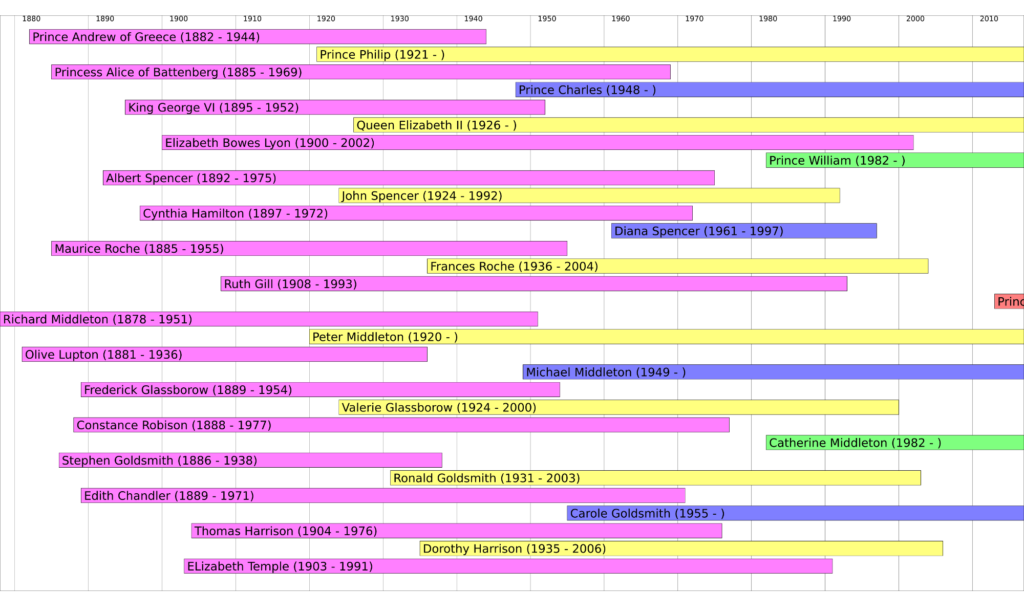Click the 1950 year label

click(547, 19)
